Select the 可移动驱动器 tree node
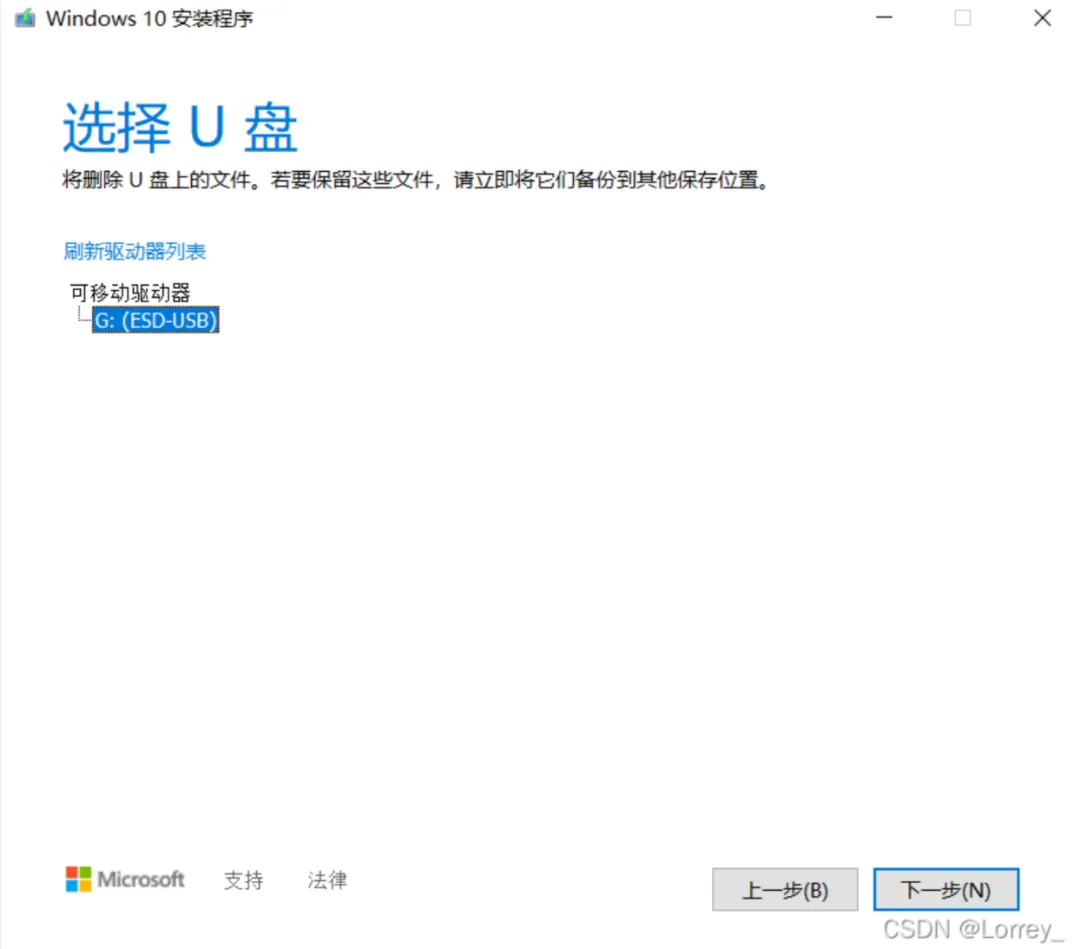The width and height of the screenshot is (1080, 949). [x=130, y=293]
